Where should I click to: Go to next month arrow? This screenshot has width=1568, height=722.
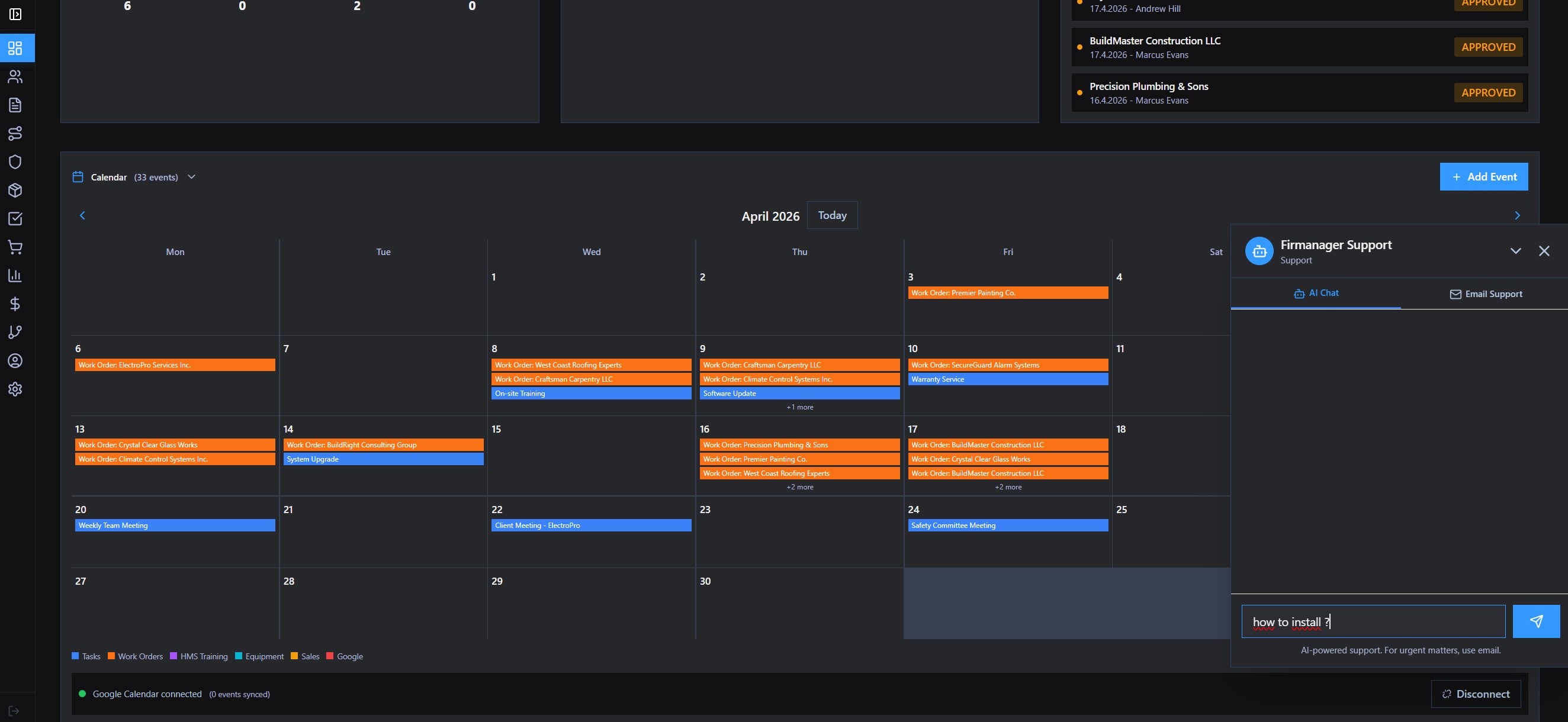tap(1517, 215)
